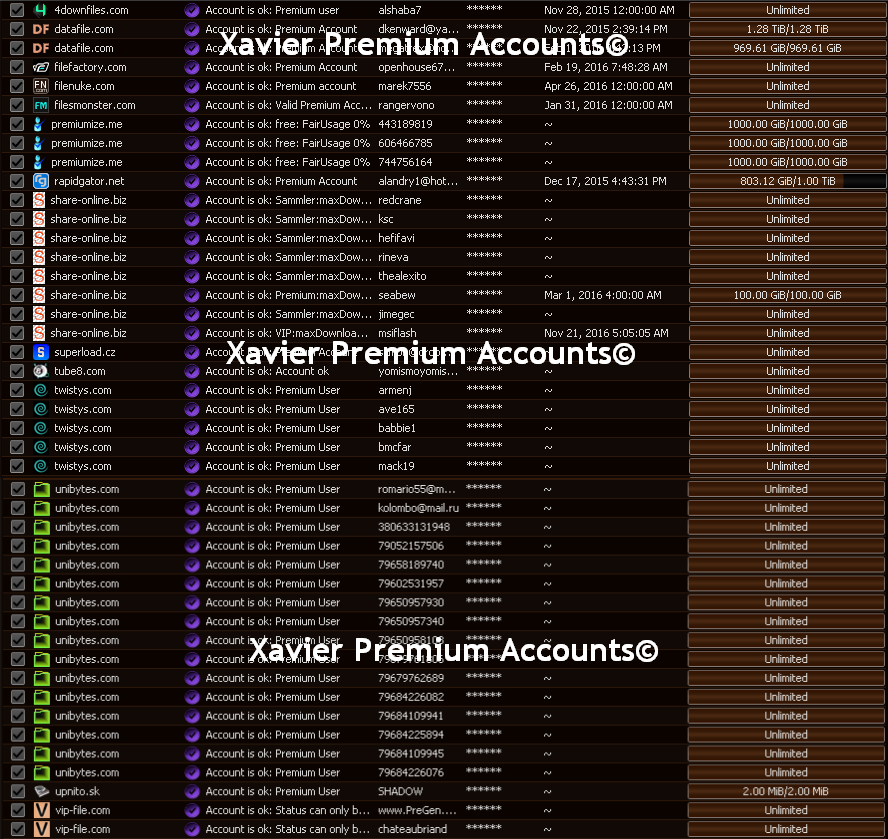Screen dimensions: 888x839
Task: Click the rapidgator.net host icon
Action: pos(40,181)
